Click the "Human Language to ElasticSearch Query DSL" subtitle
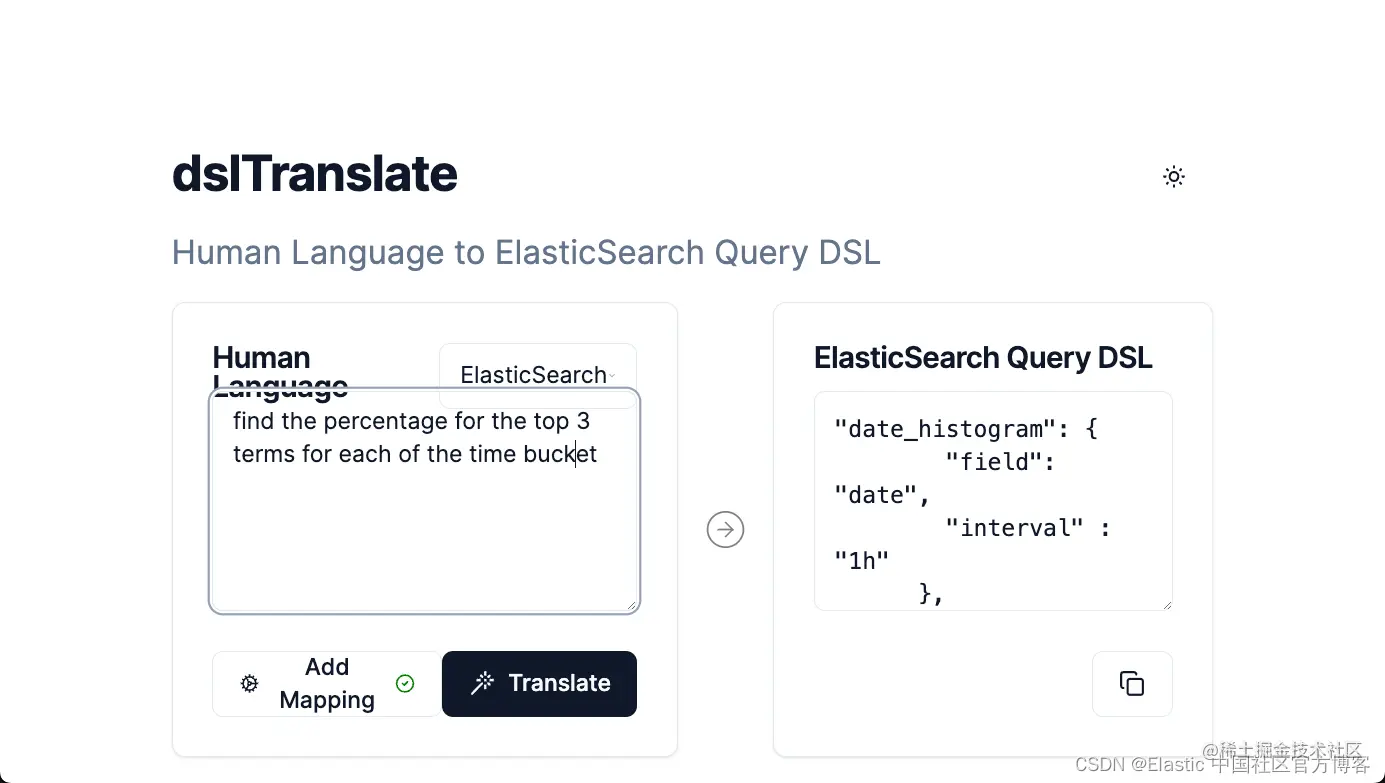 pyautogui.click(x=526, y=252)
